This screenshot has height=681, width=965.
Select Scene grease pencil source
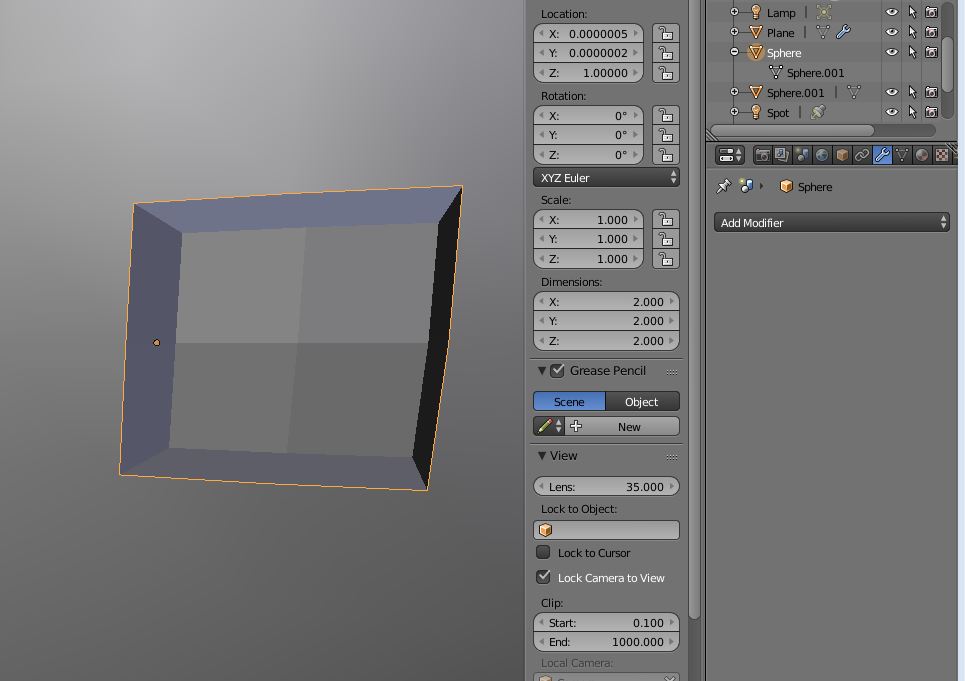569,401
